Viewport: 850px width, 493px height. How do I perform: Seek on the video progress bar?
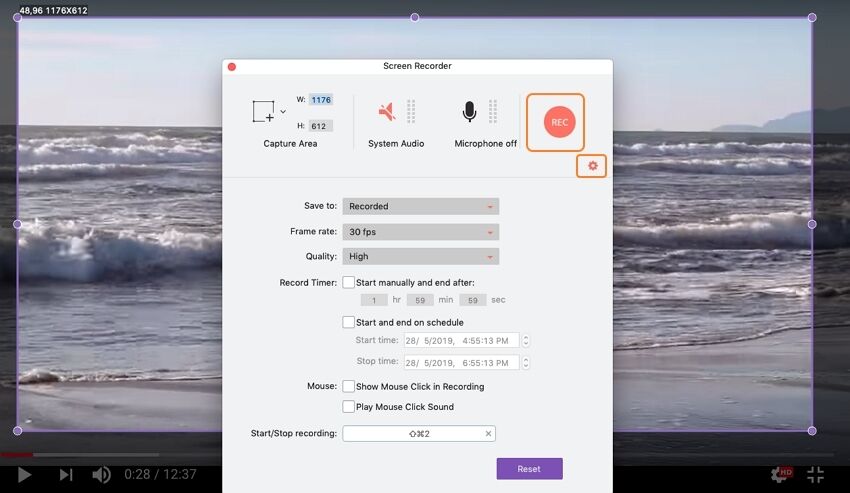point(416,454)
